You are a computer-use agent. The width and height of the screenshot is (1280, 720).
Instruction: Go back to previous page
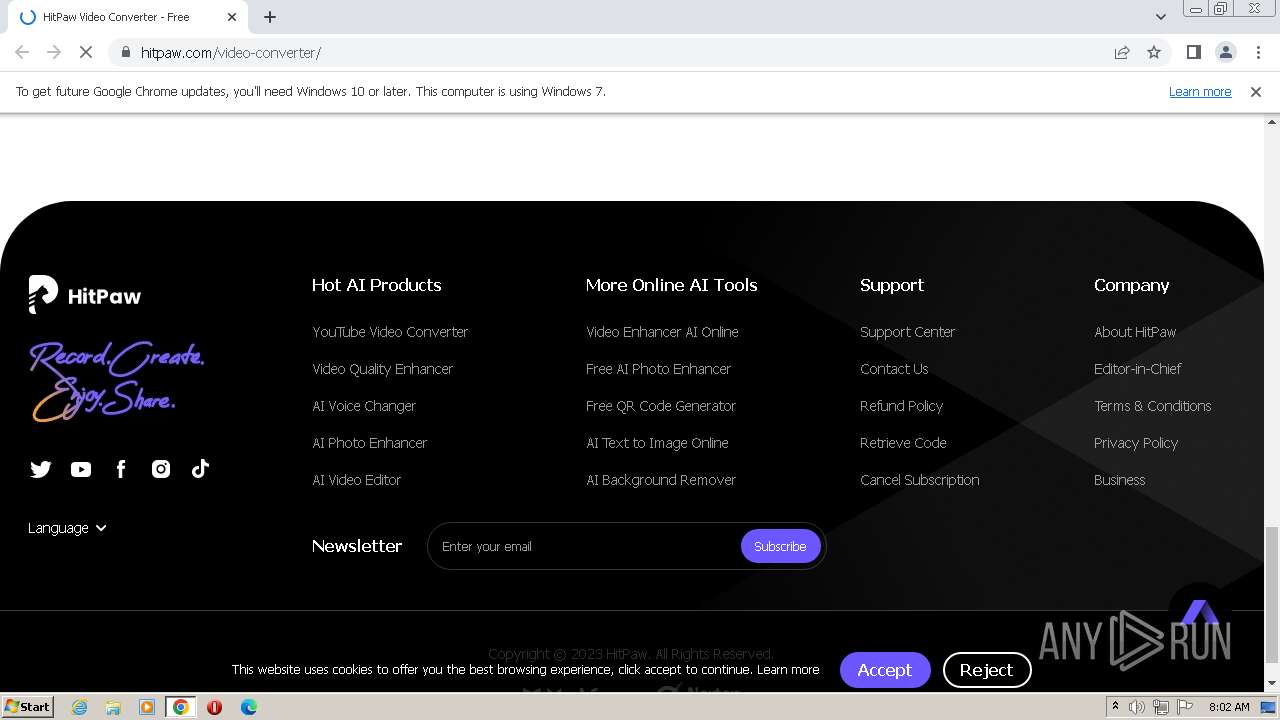(x=22, y=52)
